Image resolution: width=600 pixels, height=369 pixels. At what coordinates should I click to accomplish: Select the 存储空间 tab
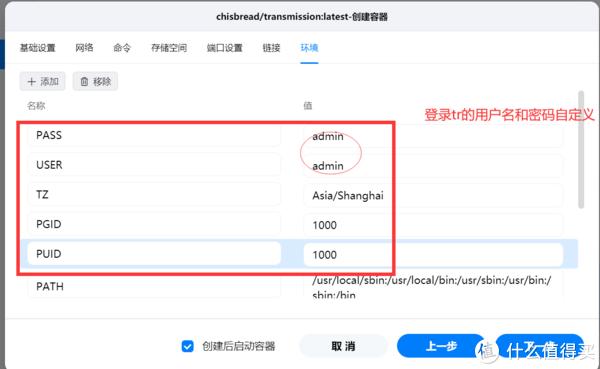coord(169,48)
